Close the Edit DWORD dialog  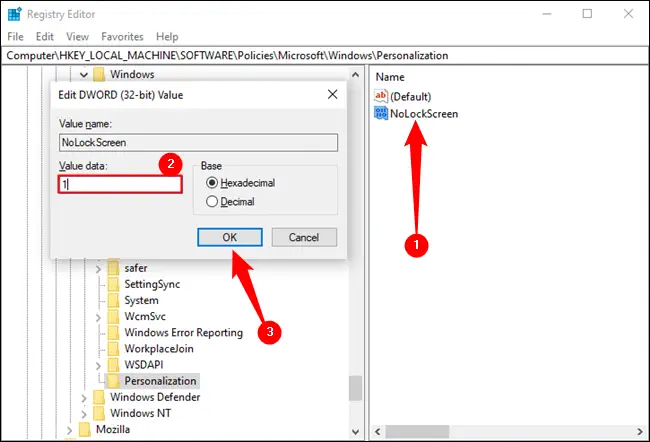(332, 95)
